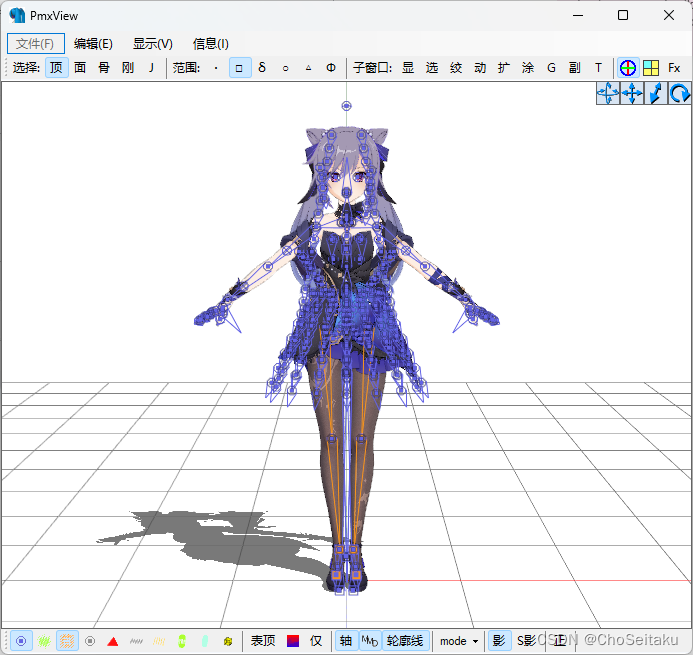The image size is (693, 655).
Task: Click the PmxView app icon in title bar
Action: pos(17,15)
